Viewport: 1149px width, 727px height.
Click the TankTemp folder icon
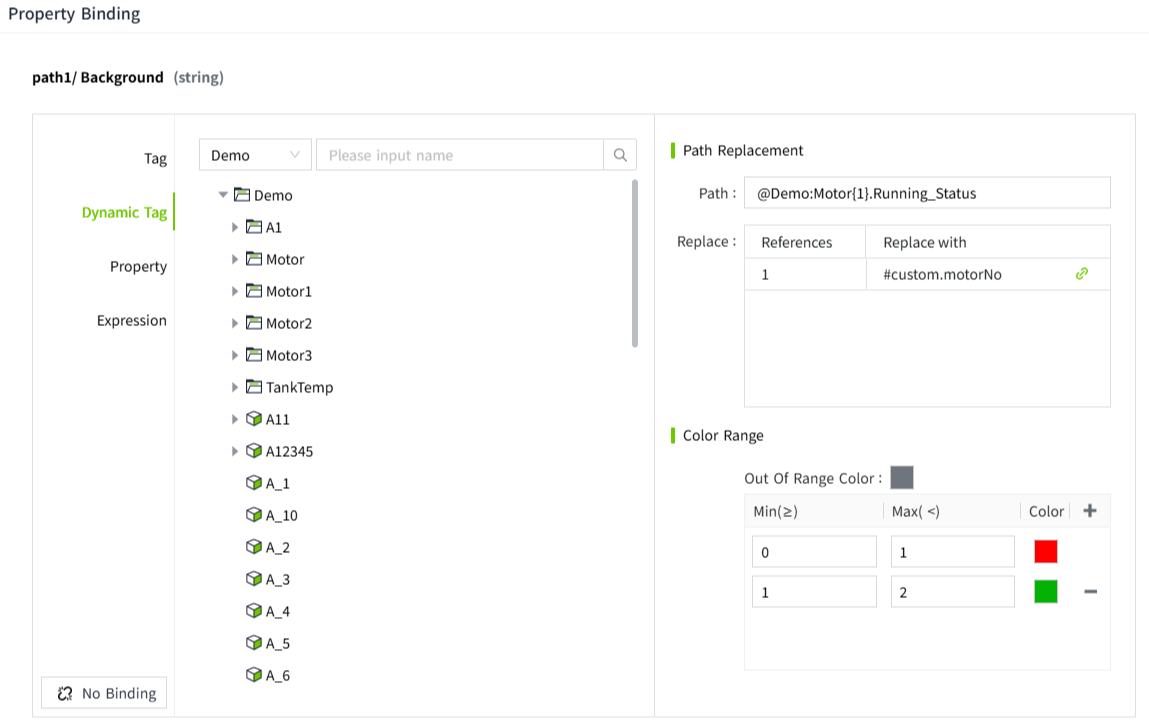click(254, 387)
